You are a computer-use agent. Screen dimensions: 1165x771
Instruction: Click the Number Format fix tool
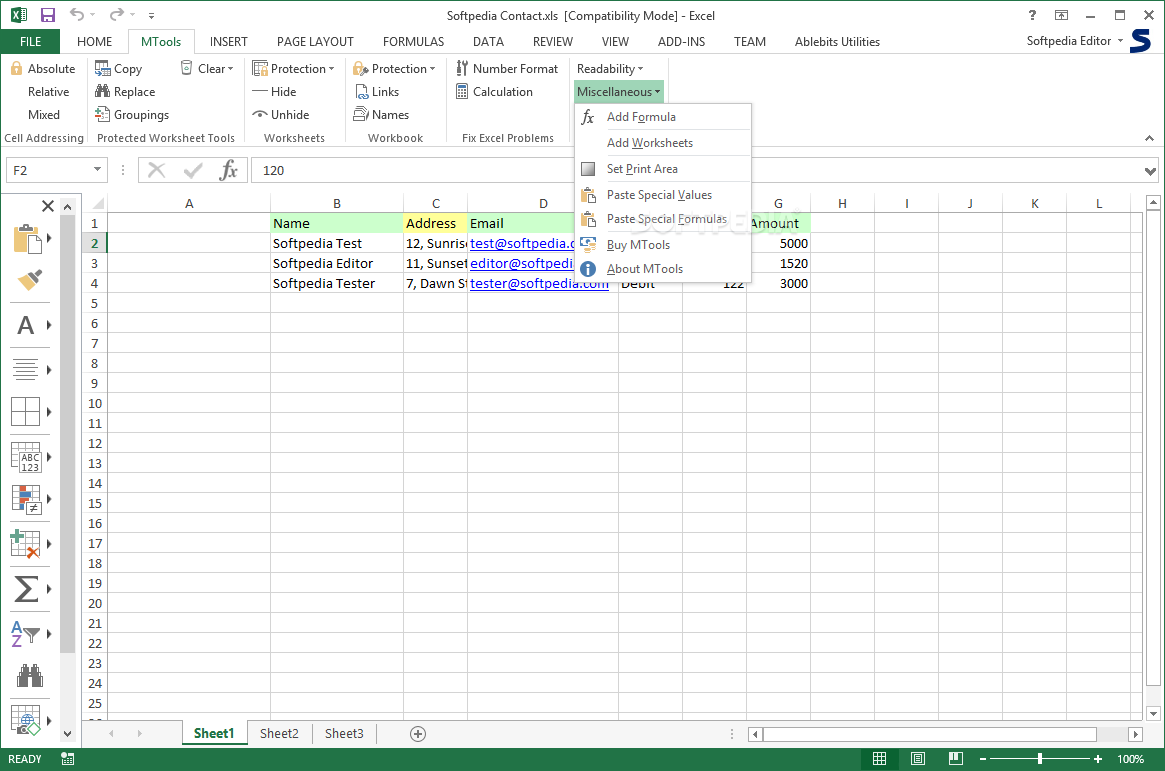507,68
